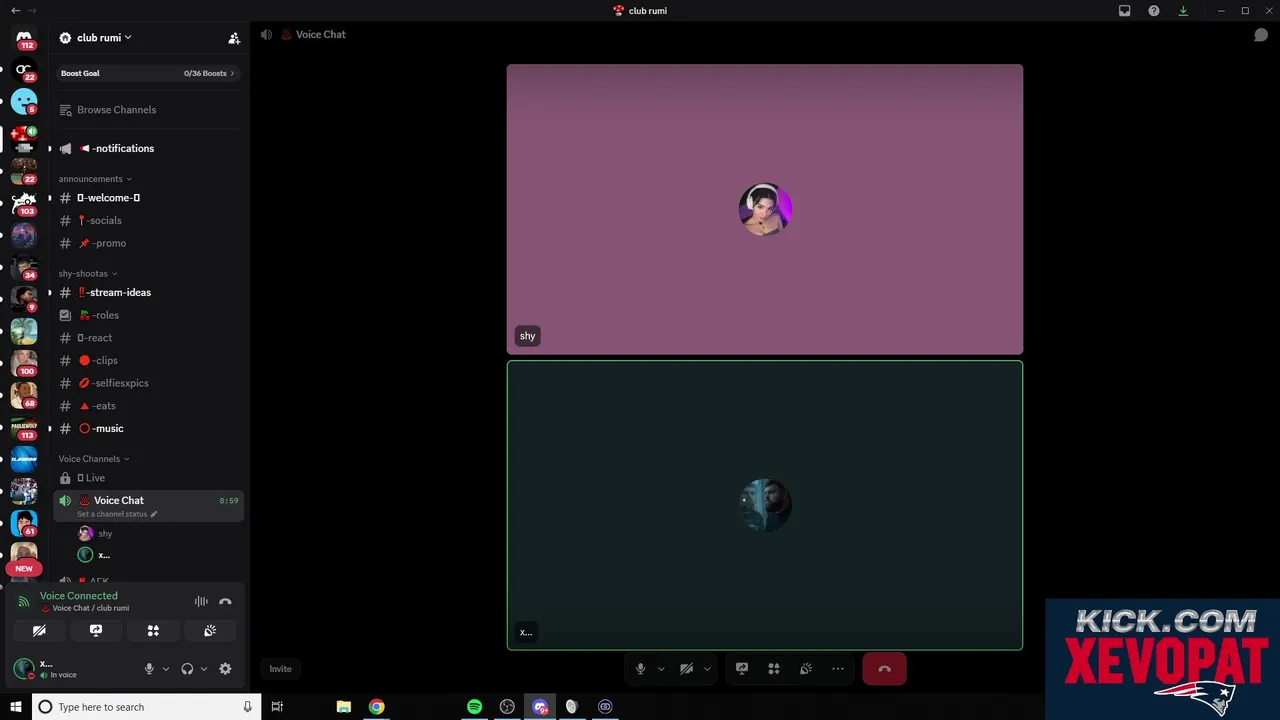1280x720 pixels.
Task: Share your screen from the Voice Connected panel
Action: point(96,631)
